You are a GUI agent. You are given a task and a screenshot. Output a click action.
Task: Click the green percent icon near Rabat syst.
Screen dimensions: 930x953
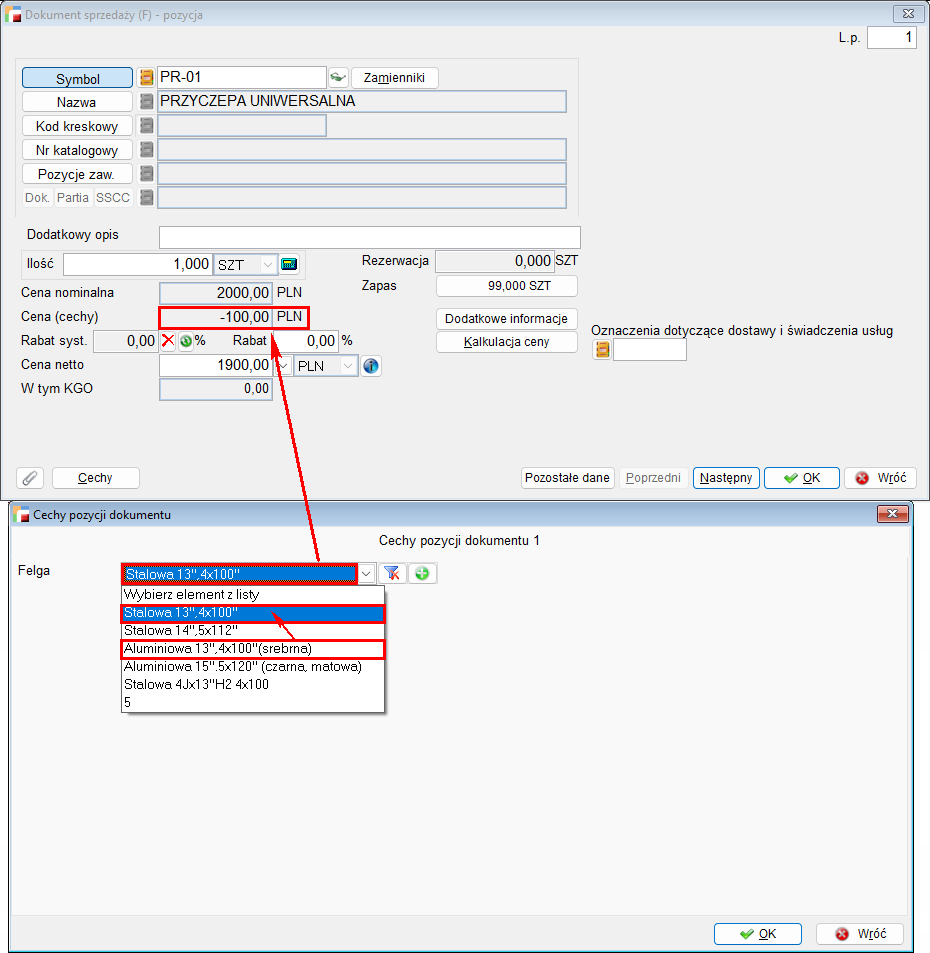pos(186,341)
